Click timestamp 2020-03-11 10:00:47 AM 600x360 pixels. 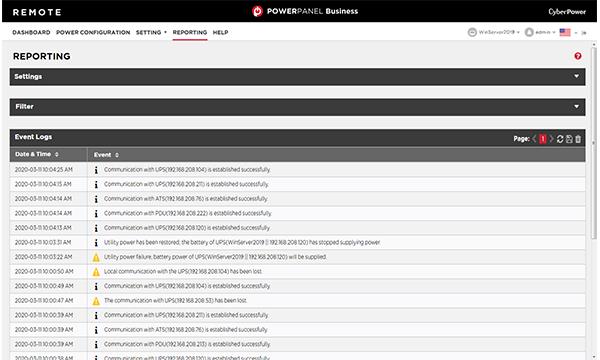point(44,301)
